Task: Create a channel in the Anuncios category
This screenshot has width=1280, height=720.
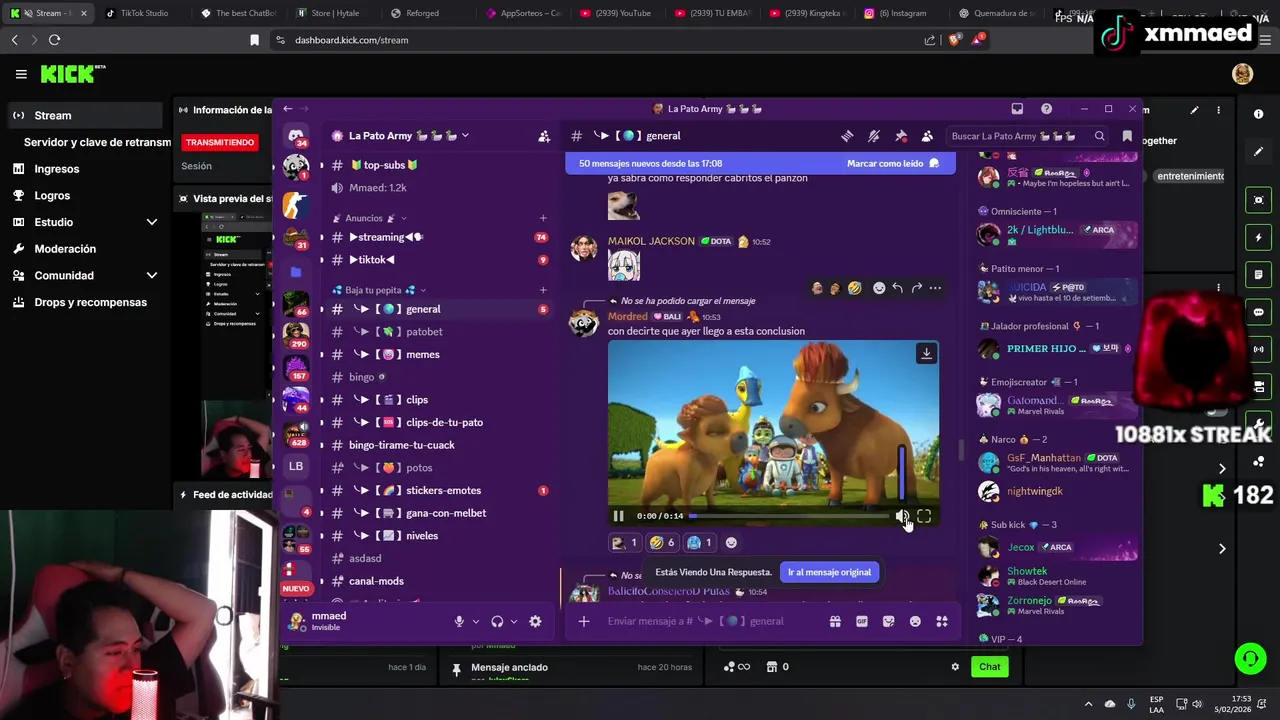Action: point(543,218)
